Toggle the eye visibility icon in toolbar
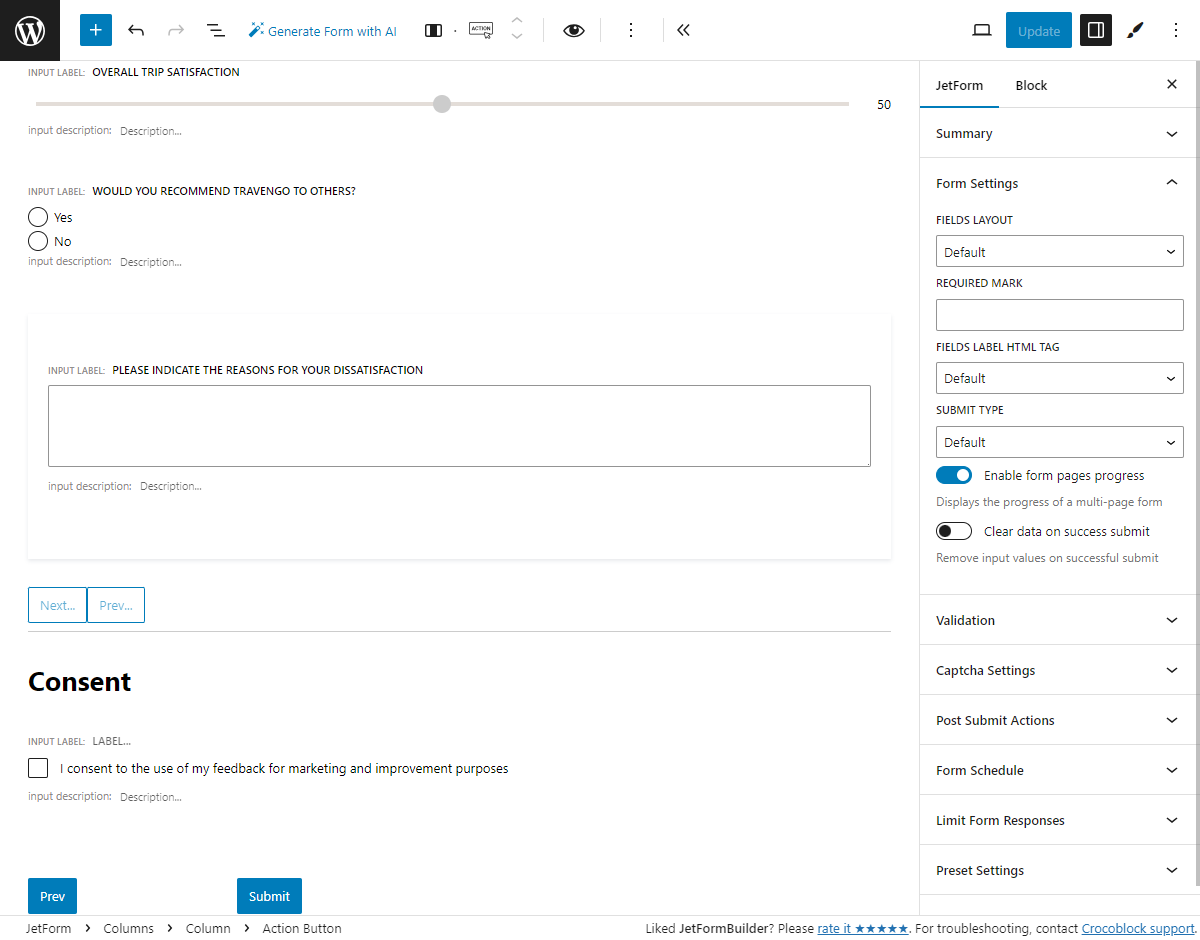 [573, 30]
